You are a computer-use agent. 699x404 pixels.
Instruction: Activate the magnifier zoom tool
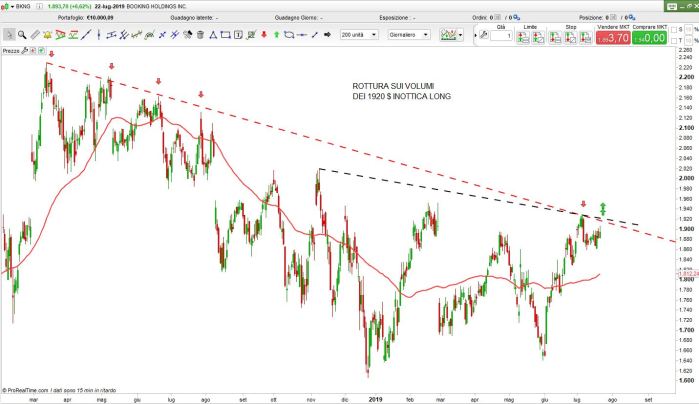[x=21, y=35]
